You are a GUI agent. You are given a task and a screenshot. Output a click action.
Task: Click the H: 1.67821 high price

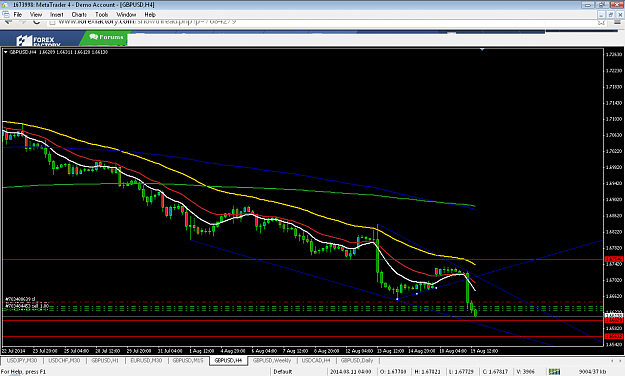(427, 372)
